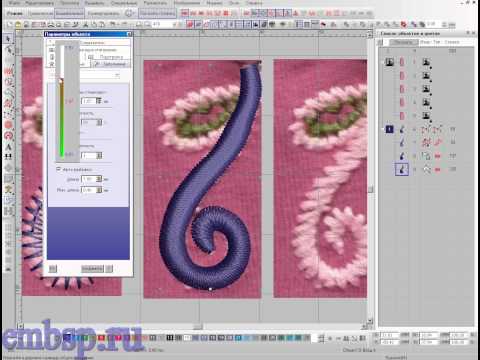This screenshot has width=480, height=360.
Task: Click the spinner of the last dialog length field
Action: click(99, 190)
